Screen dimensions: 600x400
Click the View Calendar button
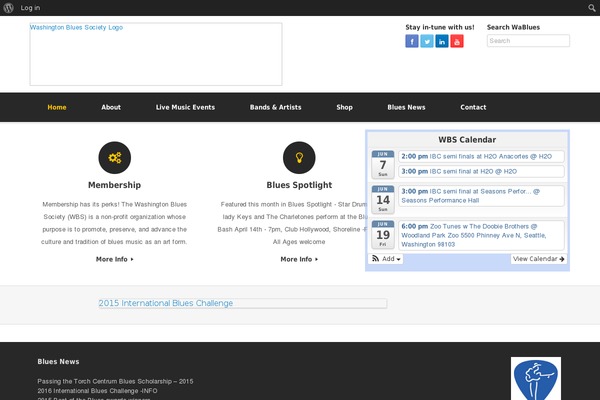tap(538, 259)
